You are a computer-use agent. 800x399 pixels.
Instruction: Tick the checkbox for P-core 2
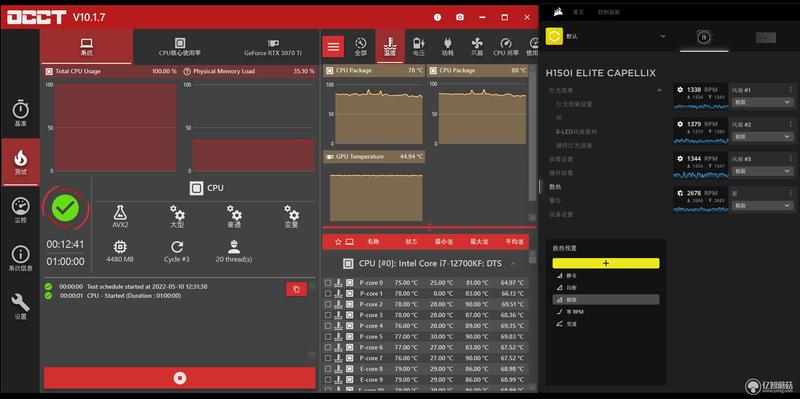click(x=328, y=304)
